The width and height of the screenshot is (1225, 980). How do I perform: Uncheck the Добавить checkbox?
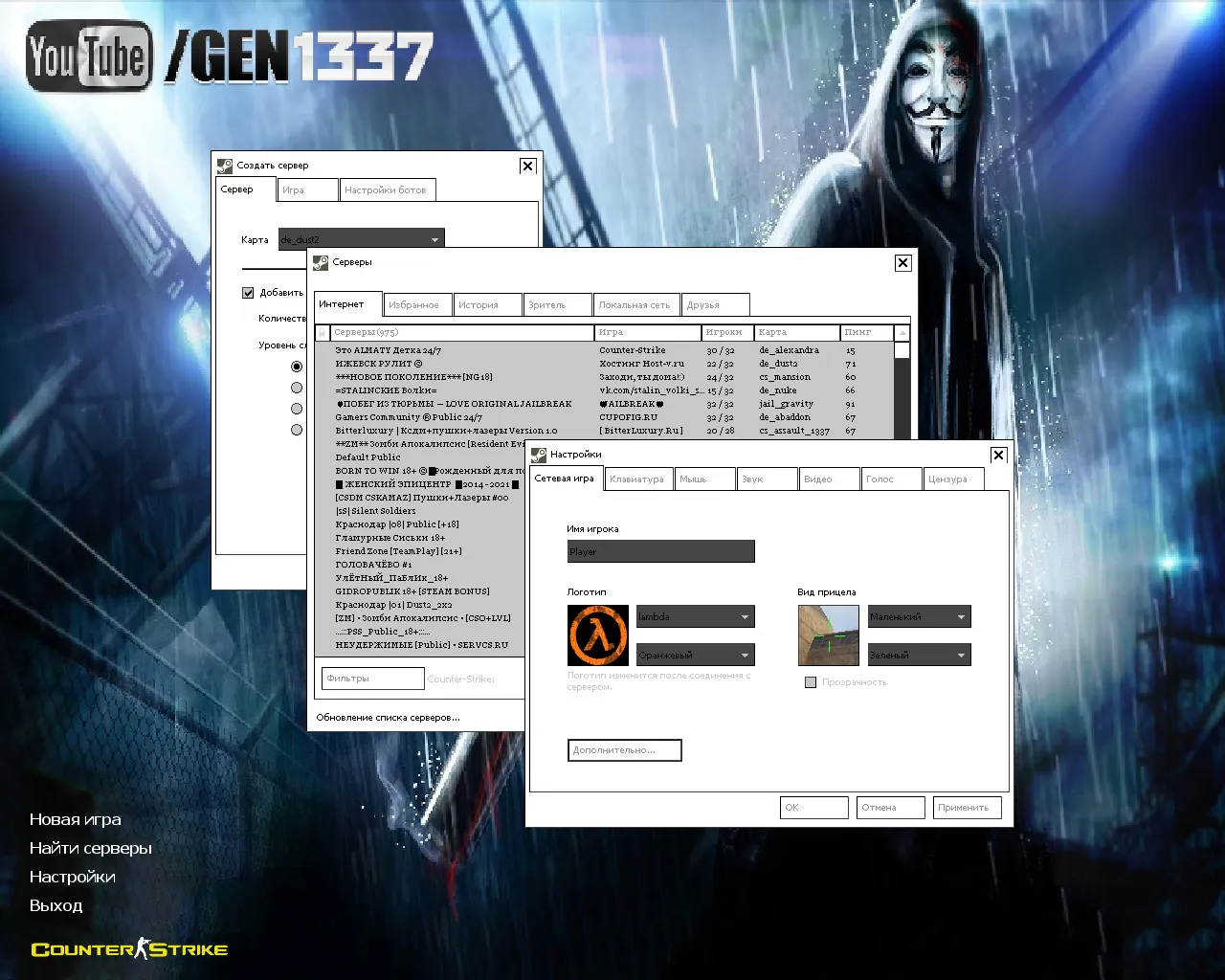tap(246, 293)
